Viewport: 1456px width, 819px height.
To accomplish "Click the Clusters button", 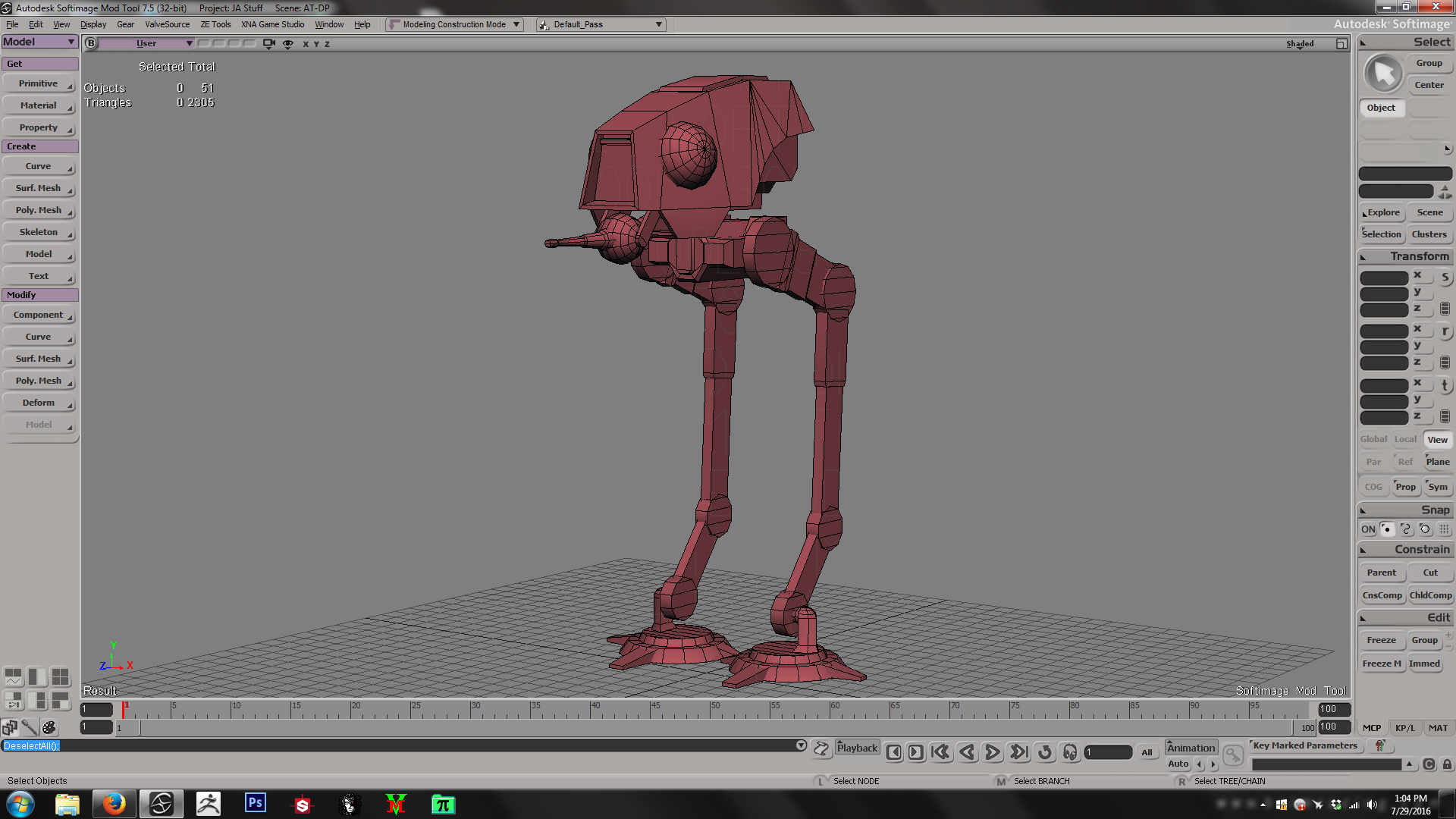I will 1429,234.
